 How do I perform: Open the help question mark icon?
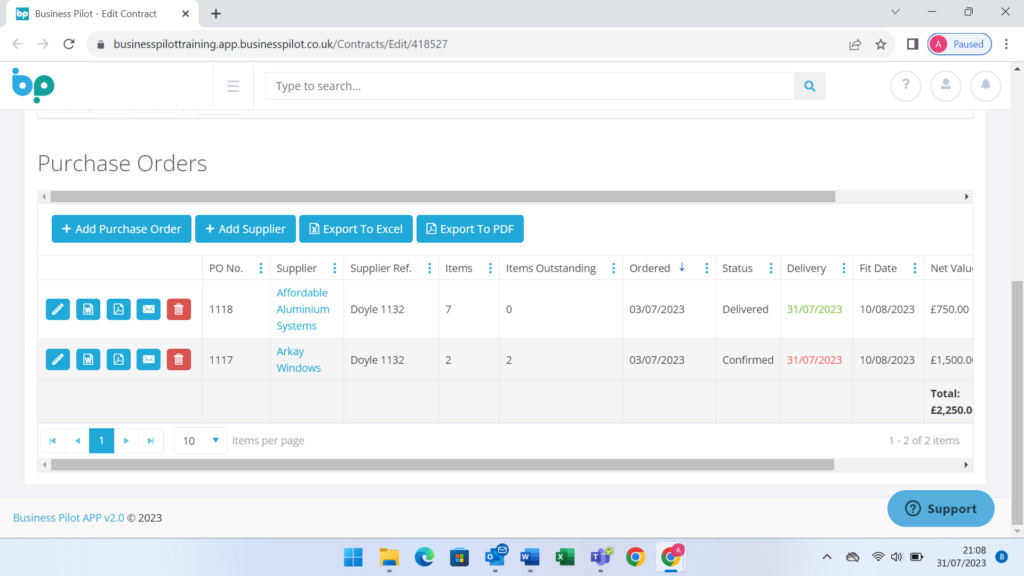[905, 86]
